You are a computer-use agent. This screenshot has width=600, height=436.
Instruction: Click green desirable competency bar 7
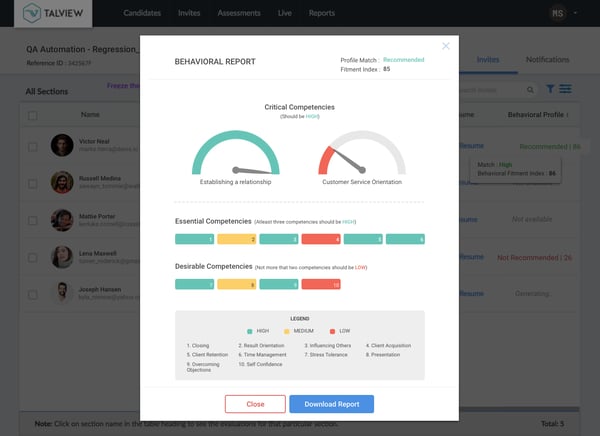coord(194,284)
